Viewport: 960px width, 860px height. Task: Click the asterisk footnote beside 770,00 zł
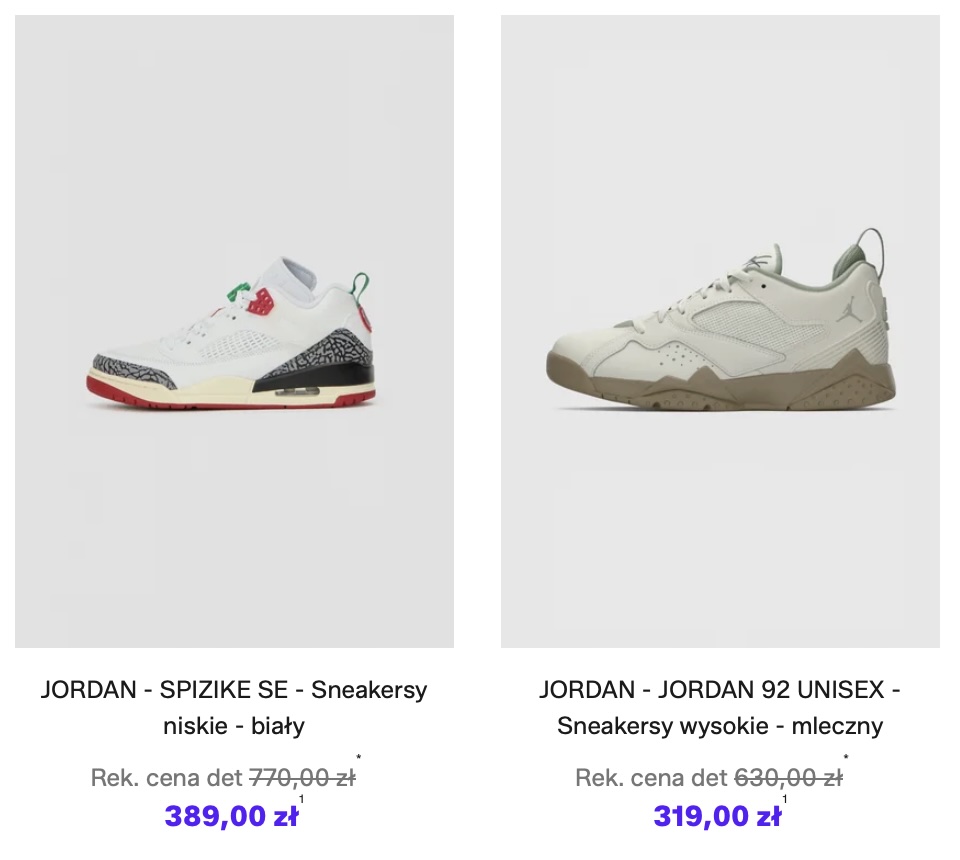[359, 758]
